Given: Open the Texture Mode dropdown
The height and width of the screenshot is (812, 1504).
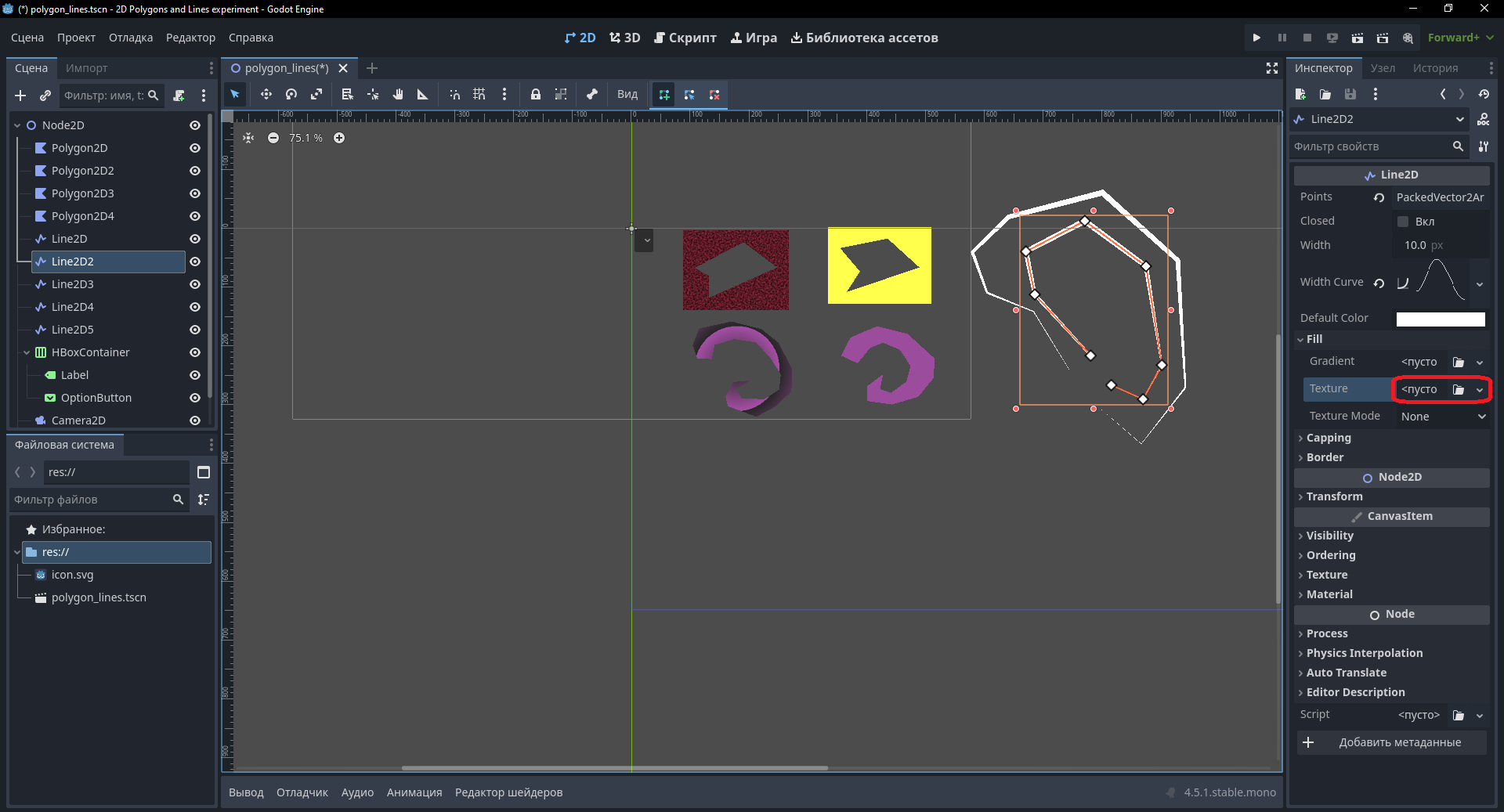Looking at the screenshot, I should click(1442, 417).
